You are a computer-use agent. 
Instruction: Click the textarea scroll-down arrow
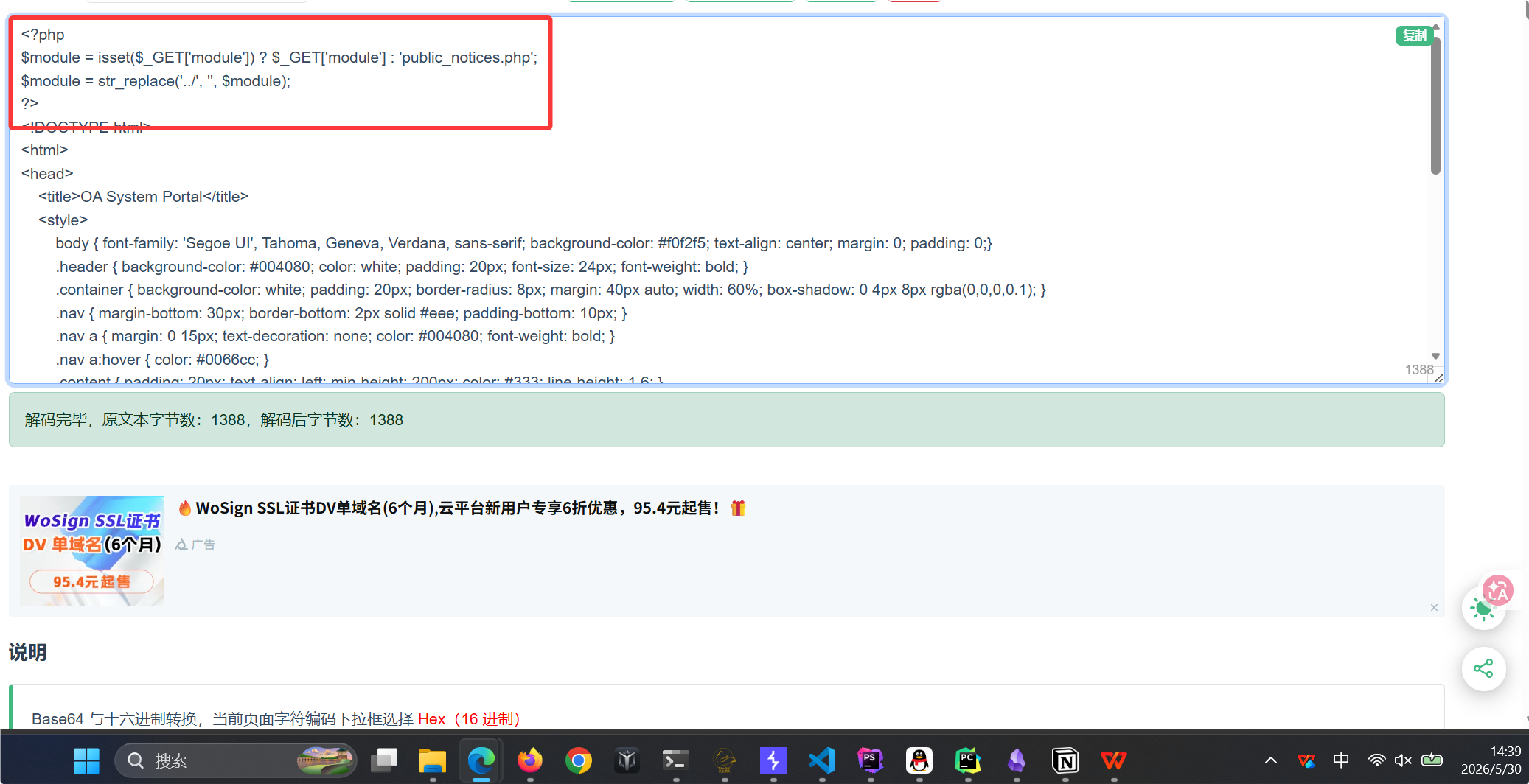(1435, 356)
